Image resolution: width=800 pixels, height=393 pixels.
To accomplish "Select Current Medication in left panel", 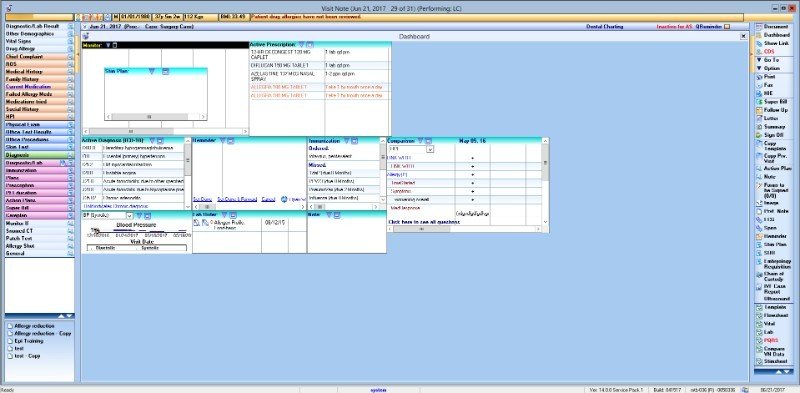I will (39, 87).
